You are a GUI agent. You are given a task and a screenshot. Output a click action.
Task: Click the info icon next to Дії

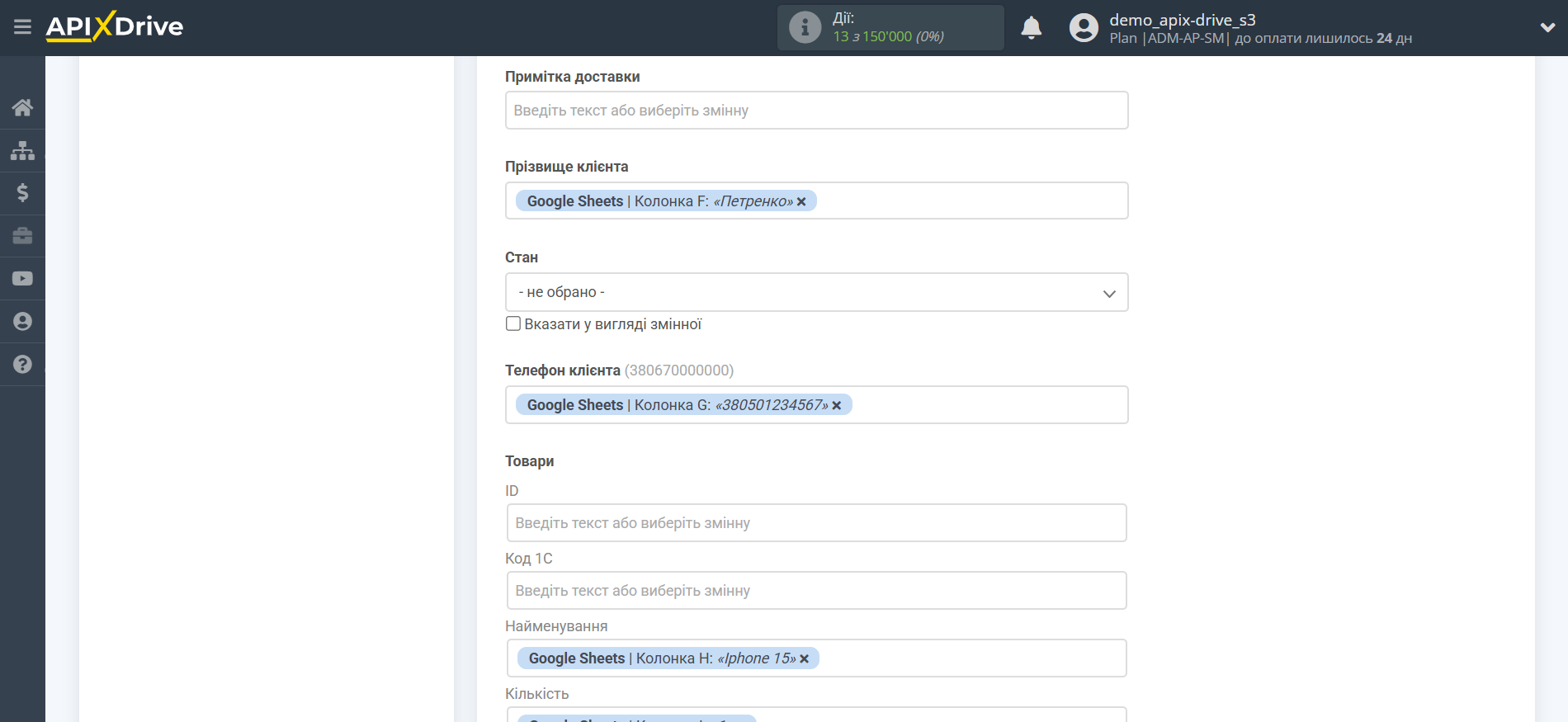point(805,27)
